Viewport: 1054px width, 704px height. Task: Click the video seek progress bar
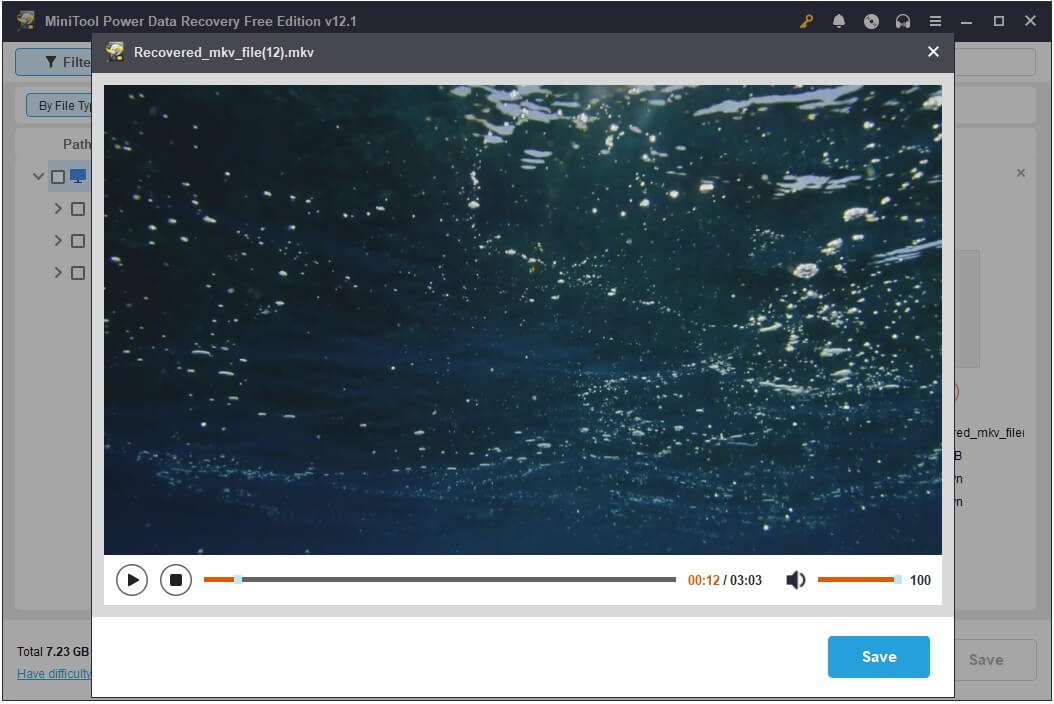[x=440, y=580]
